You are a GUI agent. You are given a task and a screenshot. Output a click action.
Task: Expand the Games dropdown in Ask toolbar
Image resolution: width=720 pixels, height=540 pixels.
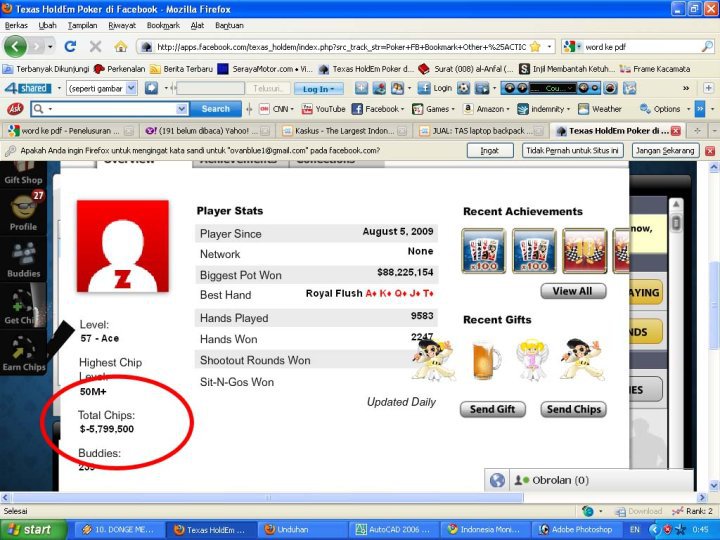tap(452, 109)
